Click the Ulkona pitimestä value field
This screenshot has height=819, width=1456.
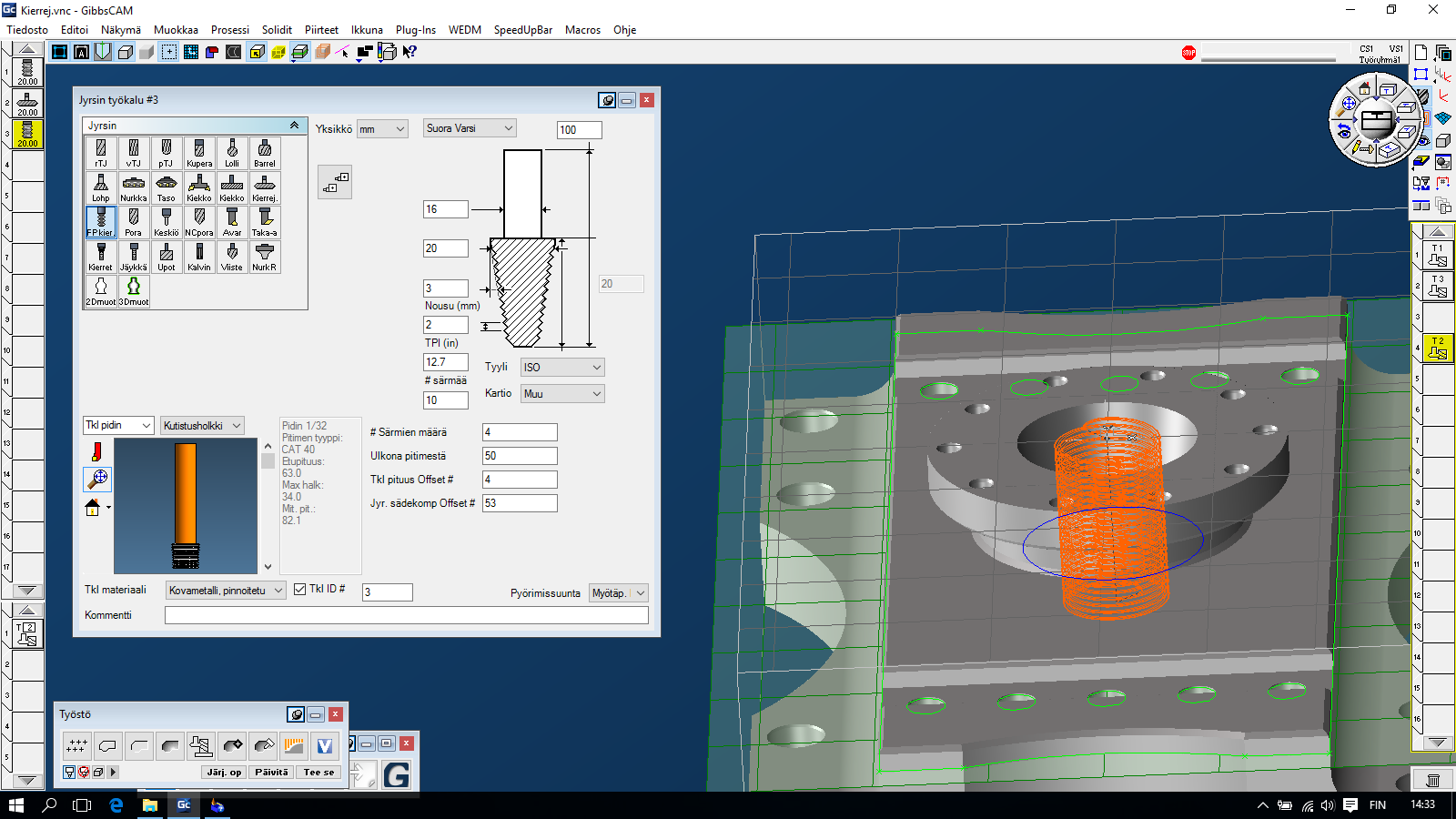point(520,456)
